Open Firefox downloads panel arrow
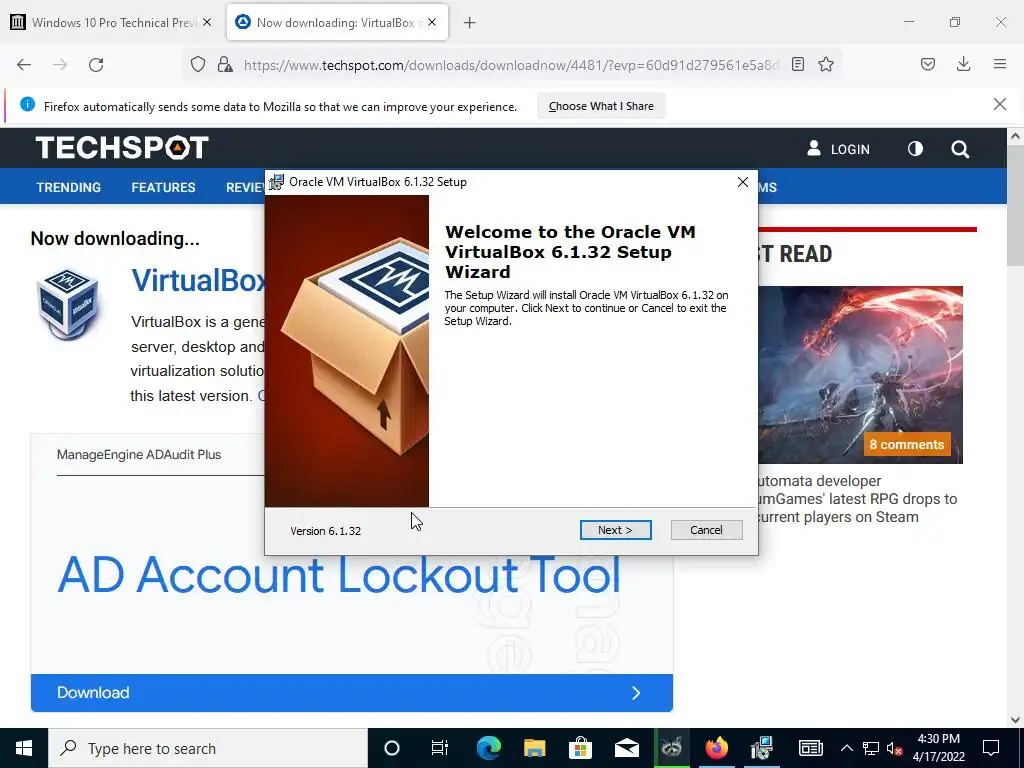Viewport: 1024px width, 768px height. (x=963, y=64)
